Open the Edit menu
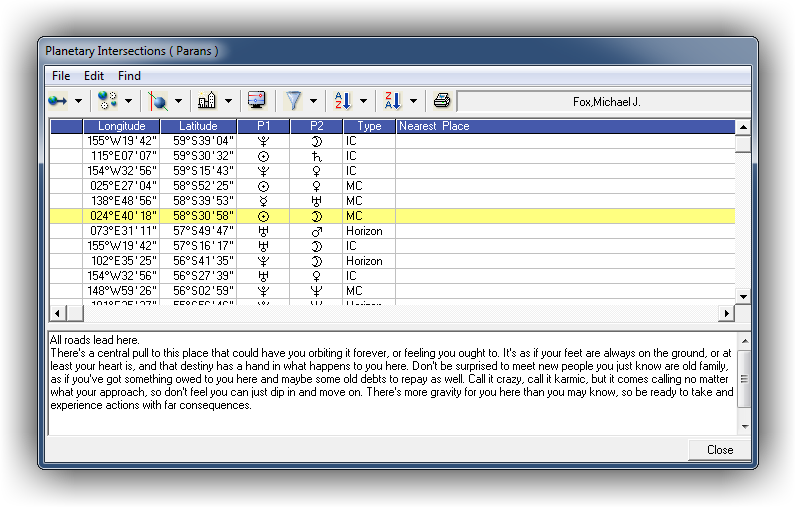 (94, 76)
